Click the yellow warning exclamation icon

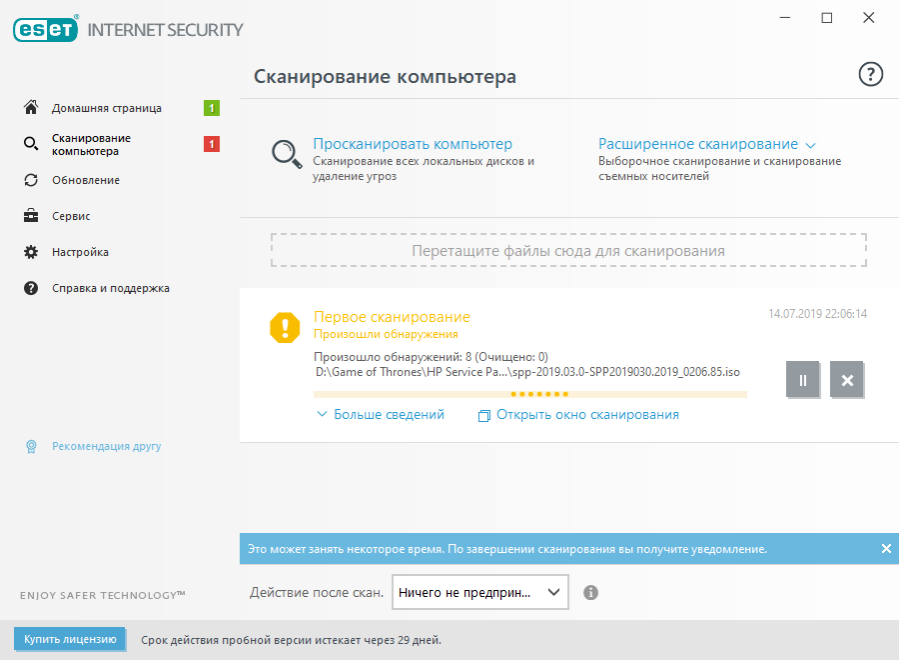click(284, 327)
